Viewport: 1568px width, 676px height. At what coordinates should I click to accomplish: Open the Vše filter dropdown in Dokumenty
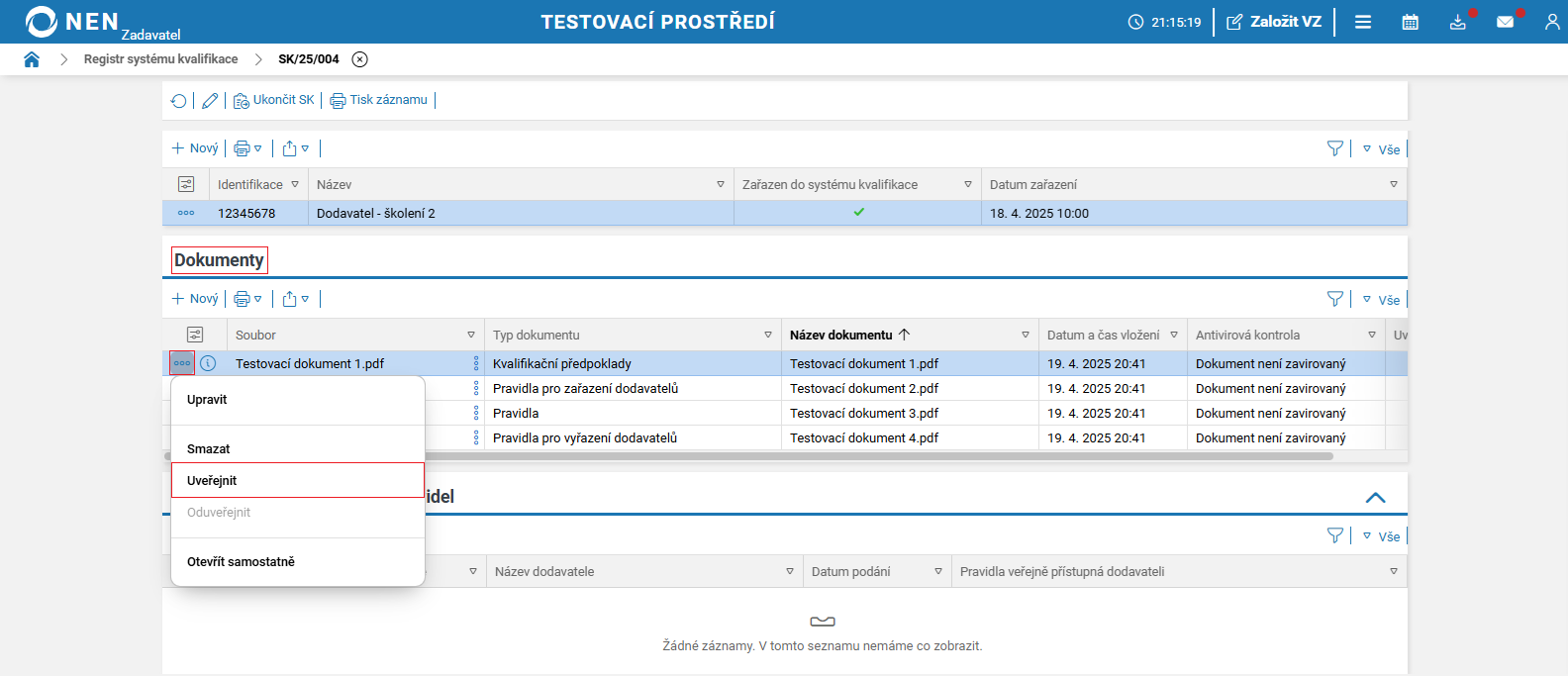click(1382, 300)
